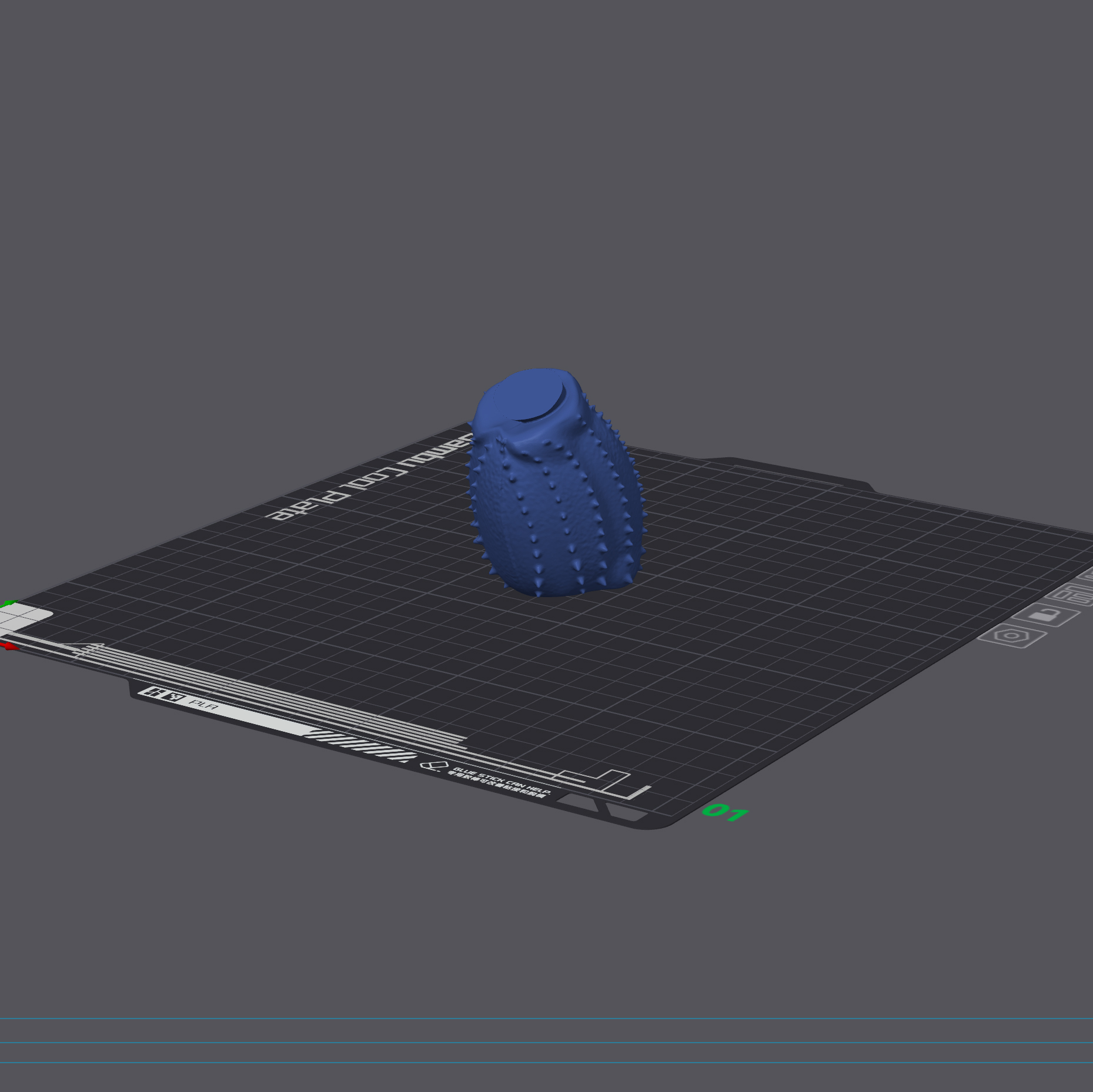This screenshot has height=1092, width=1093.
Task: Click the green plate number 01
Action: point(726,812)
